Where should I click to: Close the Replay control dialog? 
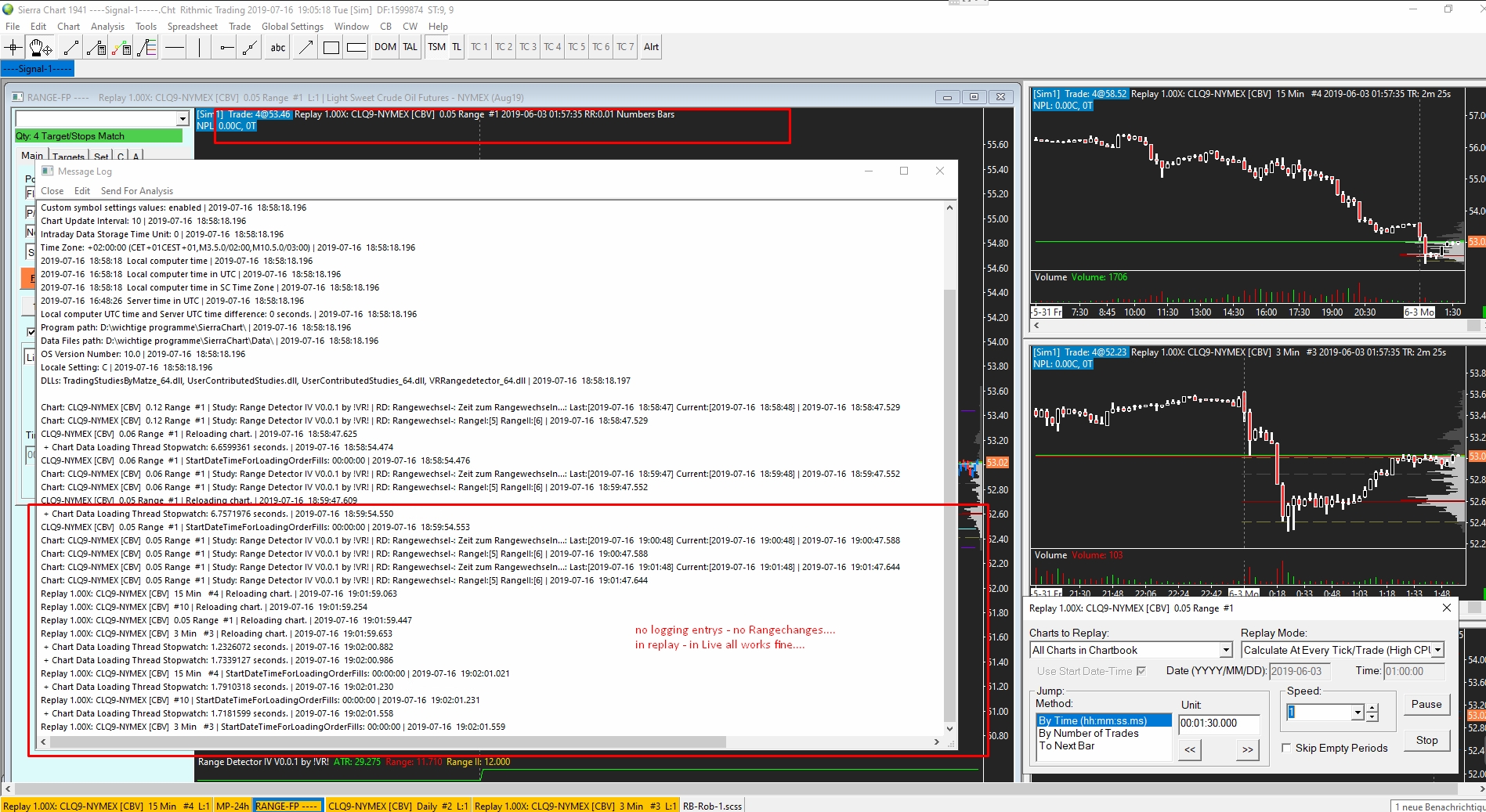(x=1447, y=608)
